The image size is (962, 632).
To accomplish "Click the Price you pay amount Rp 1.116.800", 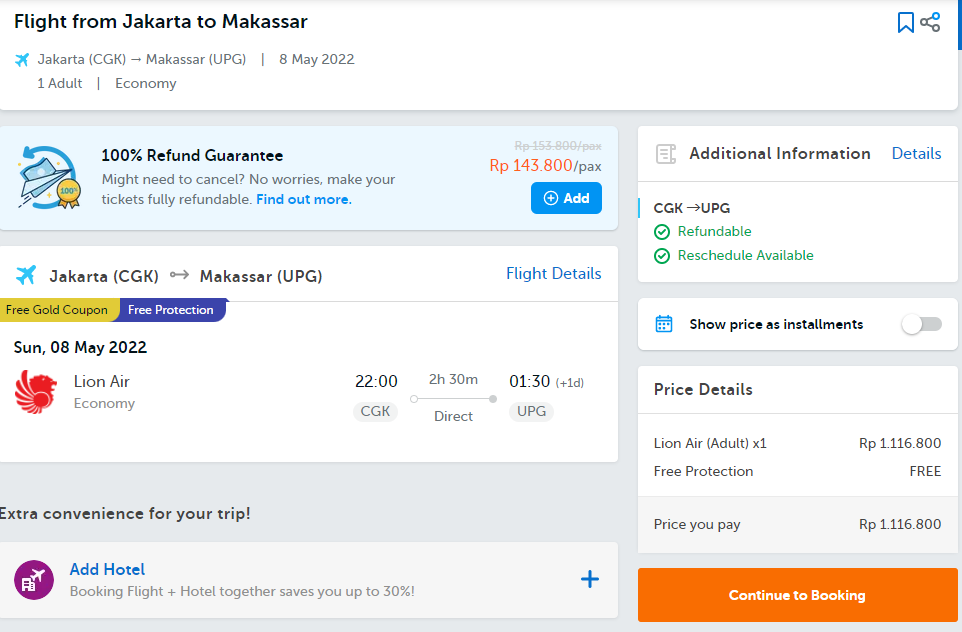I will tap(900, 525).
